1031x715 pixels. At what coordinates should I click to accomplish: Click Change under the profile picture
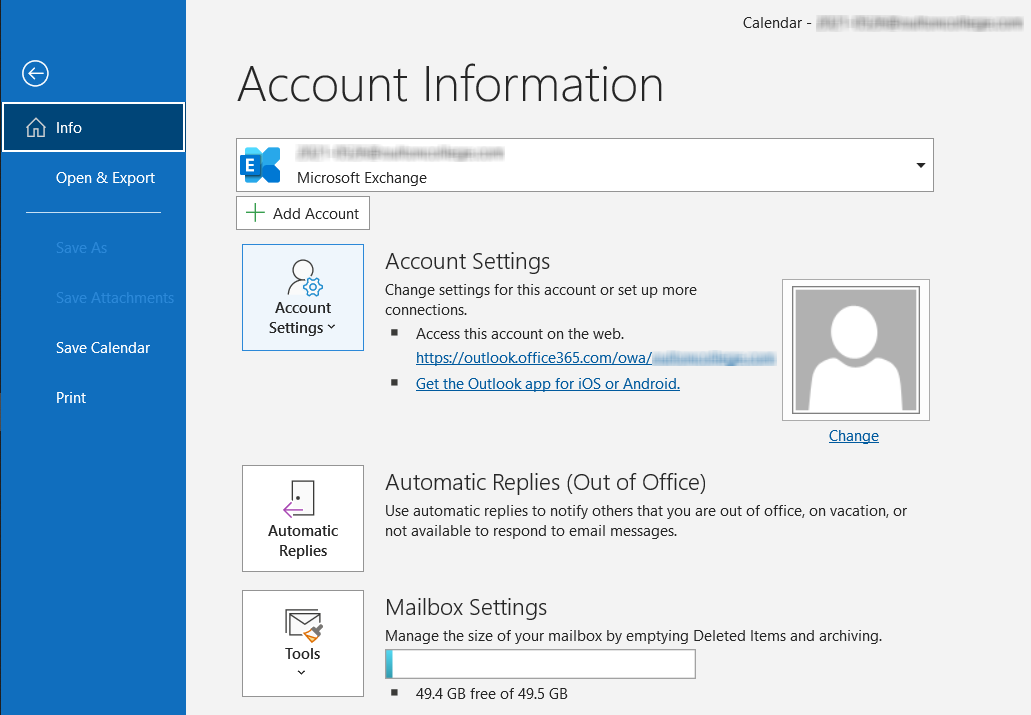pyautogui.click(x=853, y=435)
